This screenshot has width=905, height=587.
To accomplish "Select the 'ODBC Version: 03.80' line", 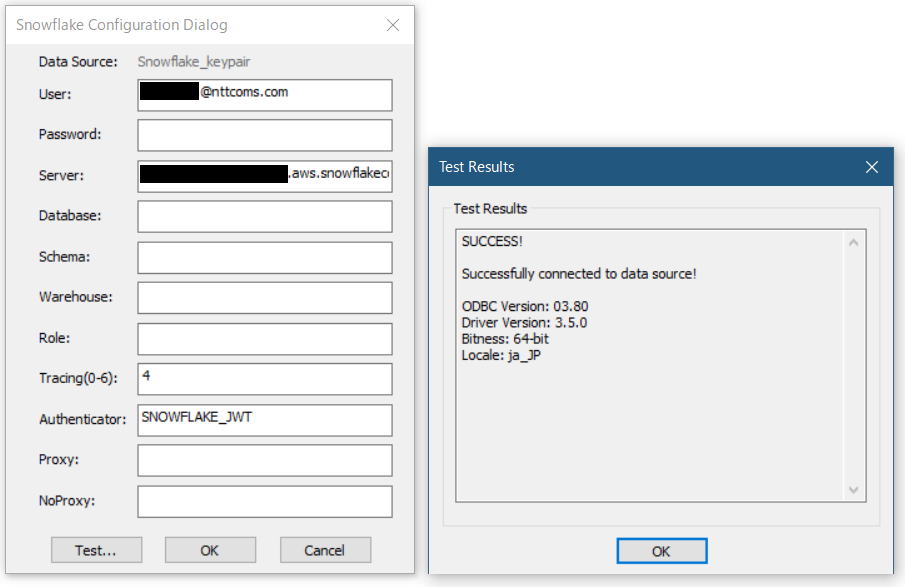I will pos(525,306).
